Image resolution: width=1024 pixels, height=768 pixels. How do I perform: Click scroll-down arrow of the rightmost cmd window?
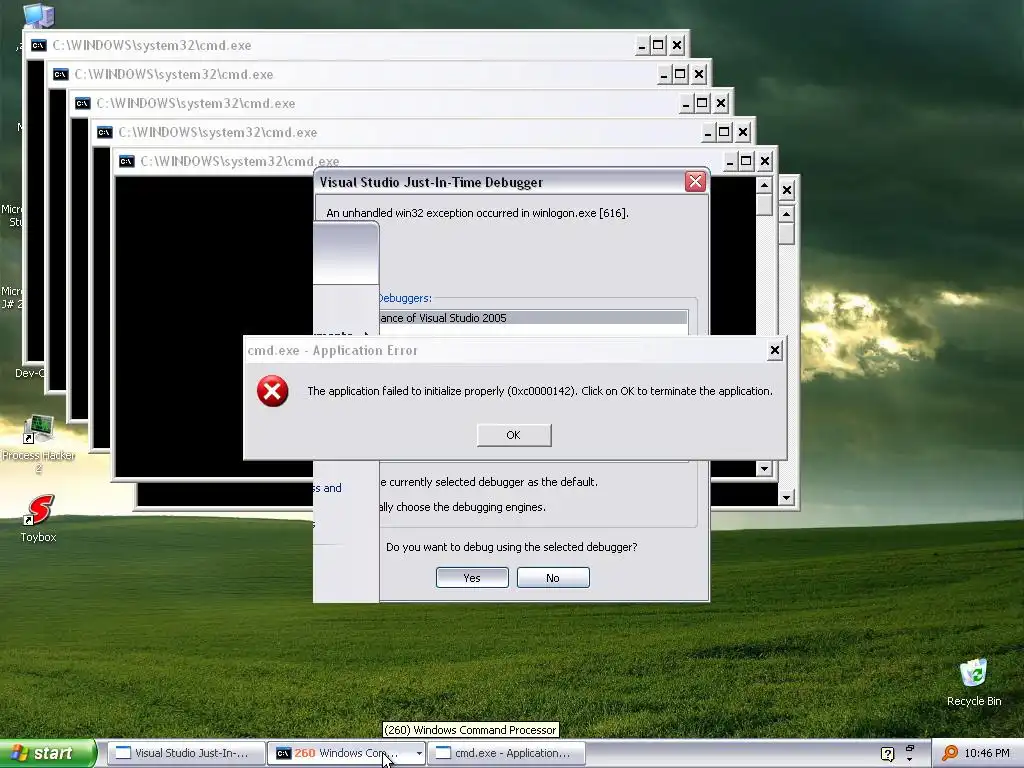pos(786,498)
